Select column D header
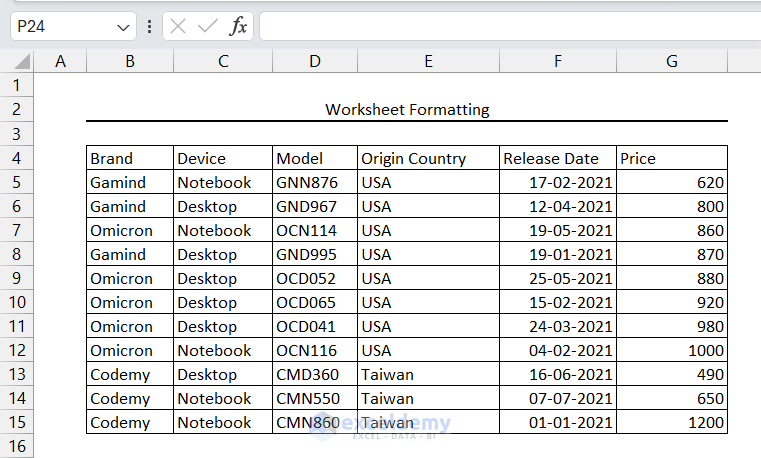The image size is (761, 458). (315, 62)
